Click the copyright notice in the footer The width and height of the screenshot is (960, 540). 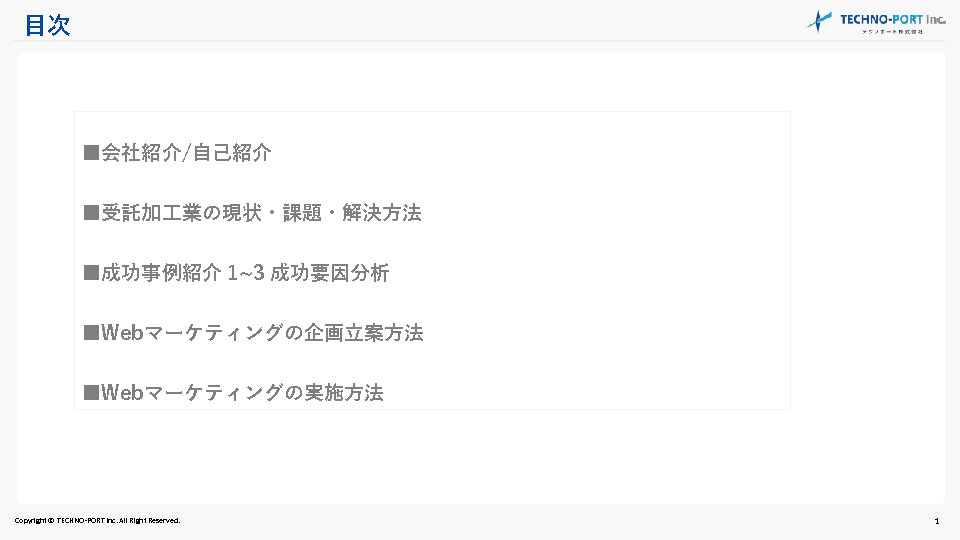pos(97,520)
